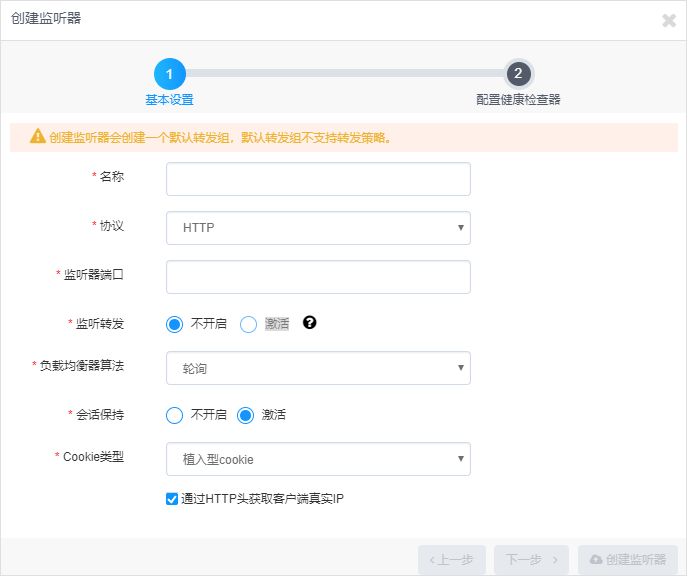Close the create listener dialog
687x576 pixels.
tap(669, 20)
